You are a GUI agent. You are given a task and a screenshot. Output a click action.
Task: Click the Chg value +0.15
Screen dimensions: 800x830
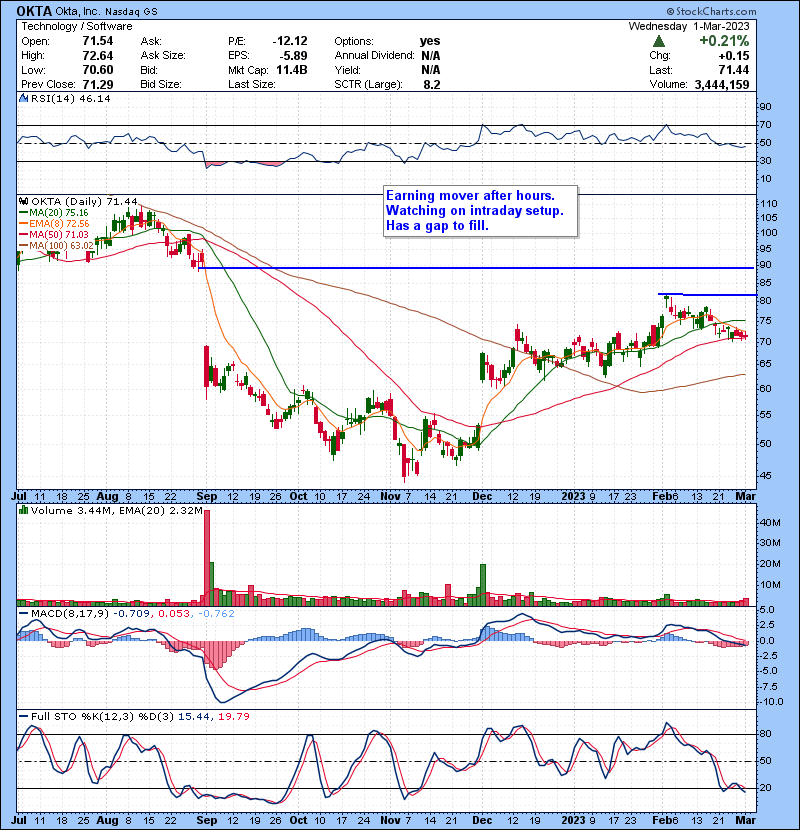click(x=734, y=56)
